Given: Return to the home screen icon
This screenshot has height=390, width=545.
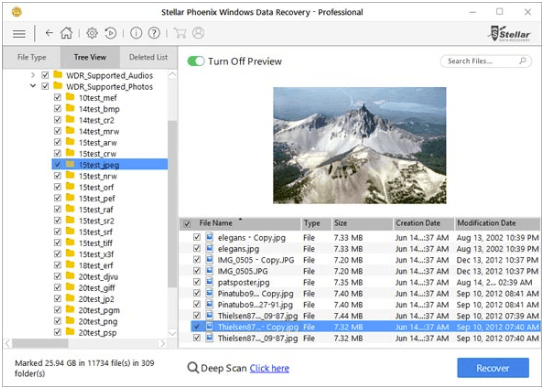Looking at the screenshot, I should coord(66,33).
